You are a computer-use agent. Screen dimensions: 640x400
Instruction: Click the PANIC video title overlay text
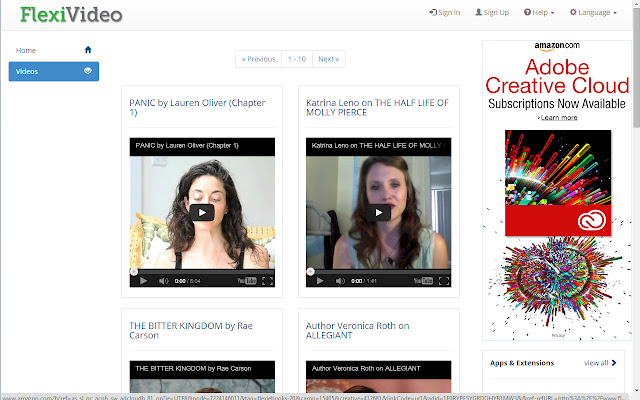(x=187, y=145)
